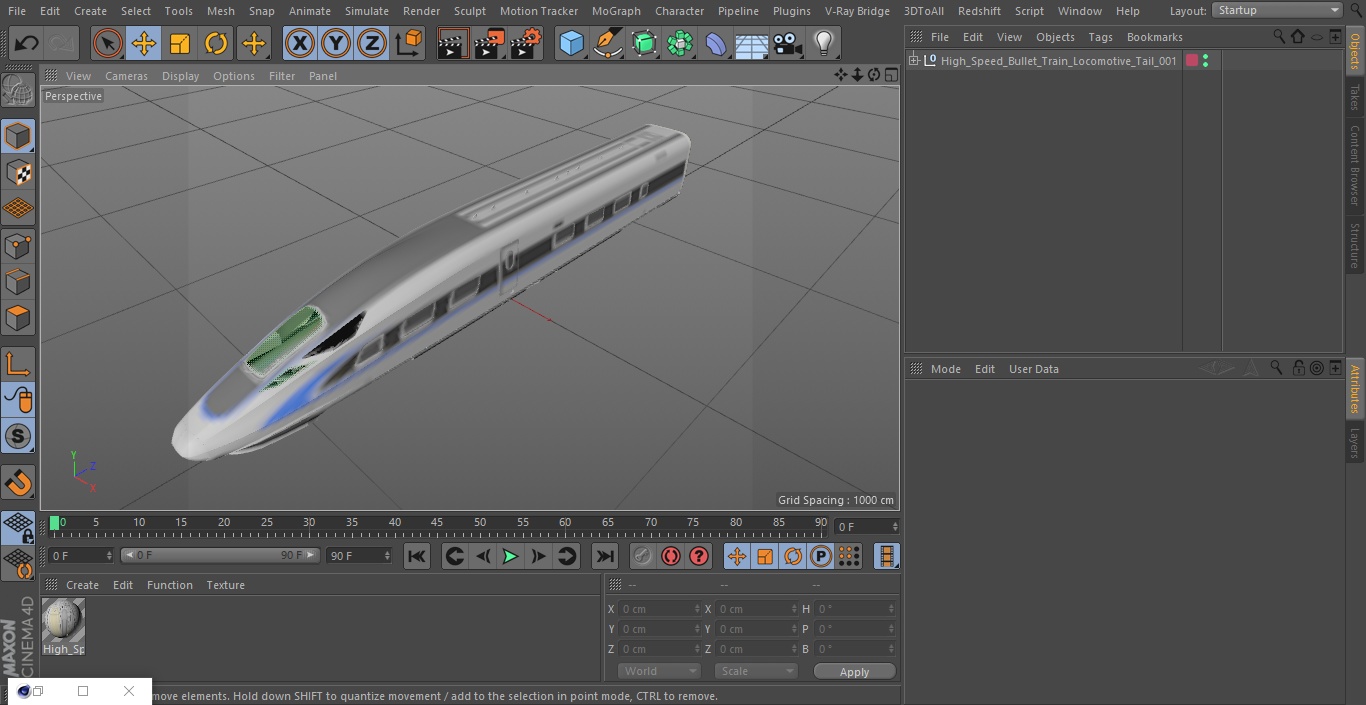Switch to Points mode
The height and width of the screenshot is (705, 1366).
[x=18, y=245]
